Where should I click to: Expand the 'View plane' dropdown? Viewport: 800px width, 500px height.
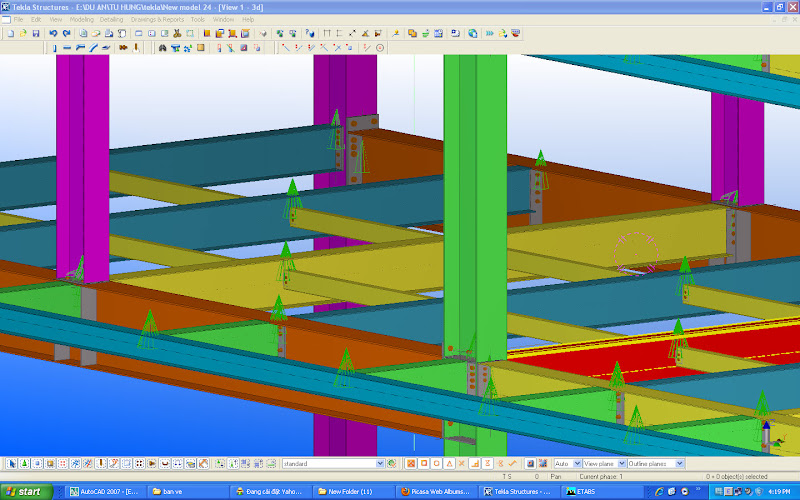coord(622,464)
